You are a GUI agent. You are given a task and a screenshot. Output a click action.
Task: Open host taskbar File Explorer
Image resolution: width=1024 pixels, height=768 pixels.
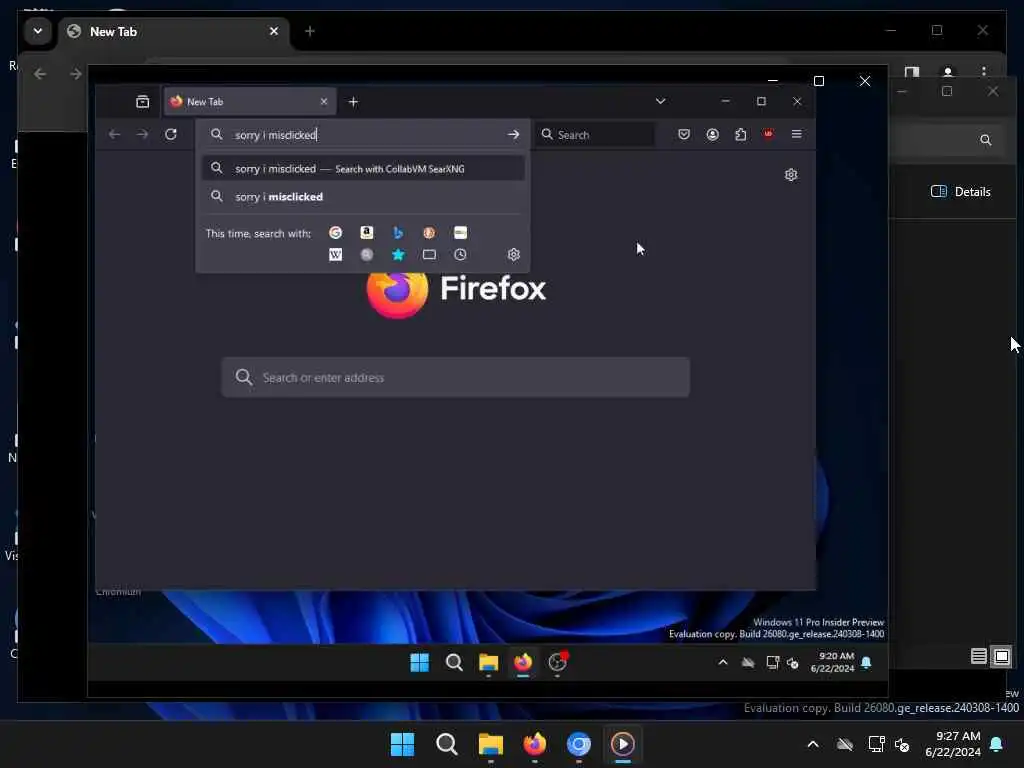(490, 744)
